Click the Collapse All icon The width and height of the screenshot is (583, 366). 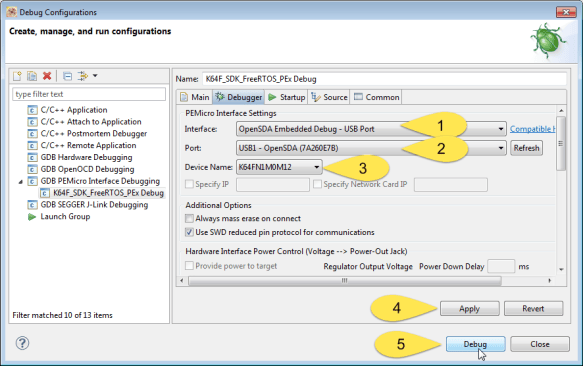tap(67, 76)
